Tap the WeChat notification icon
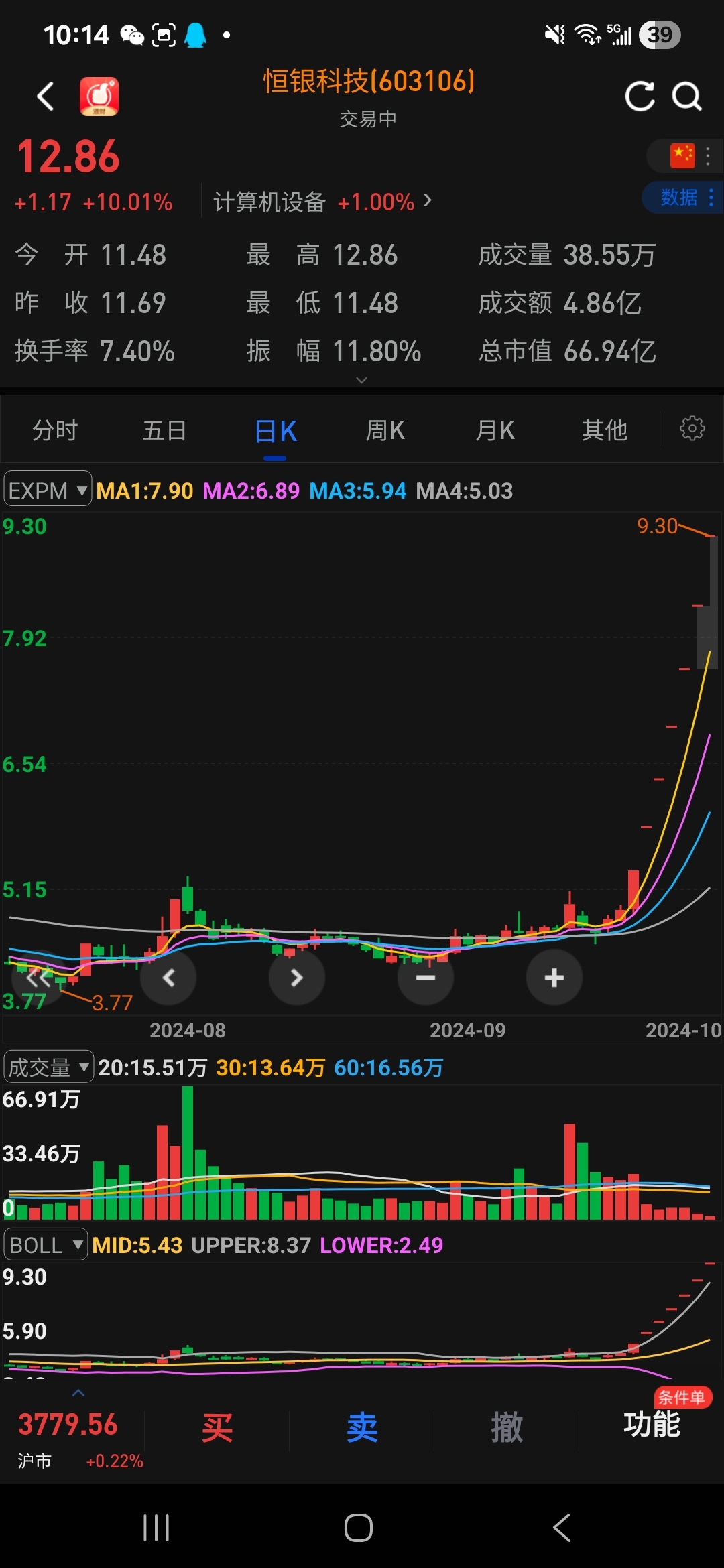Image resolution: width=724 pixels, height=1568 pixels. (x=132, y=35)
